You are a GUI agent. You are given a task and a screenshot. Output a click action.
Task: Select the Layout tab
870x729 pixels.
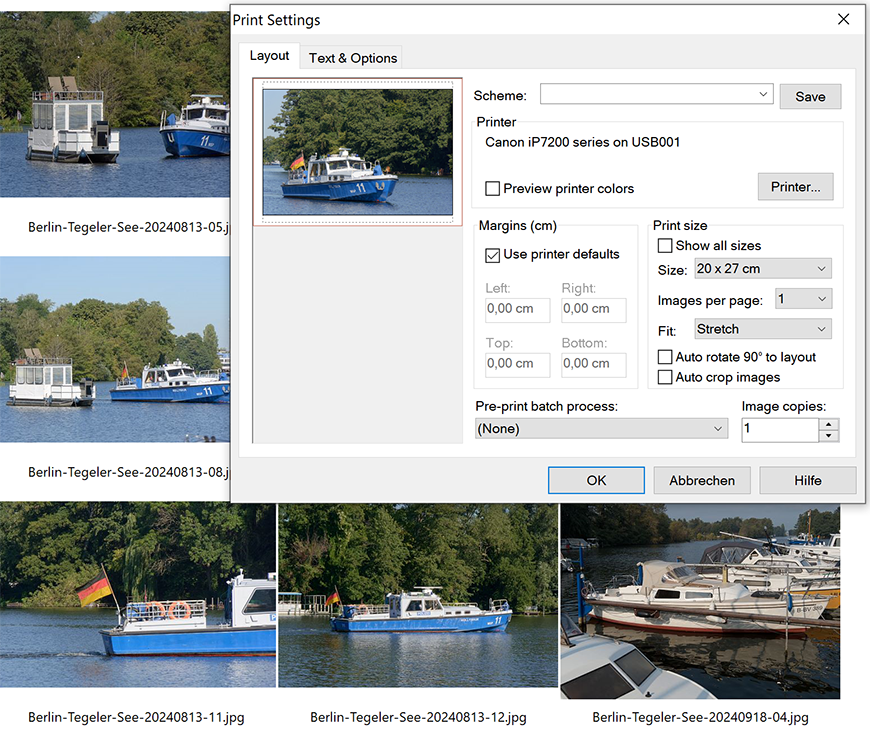(269, 56)
